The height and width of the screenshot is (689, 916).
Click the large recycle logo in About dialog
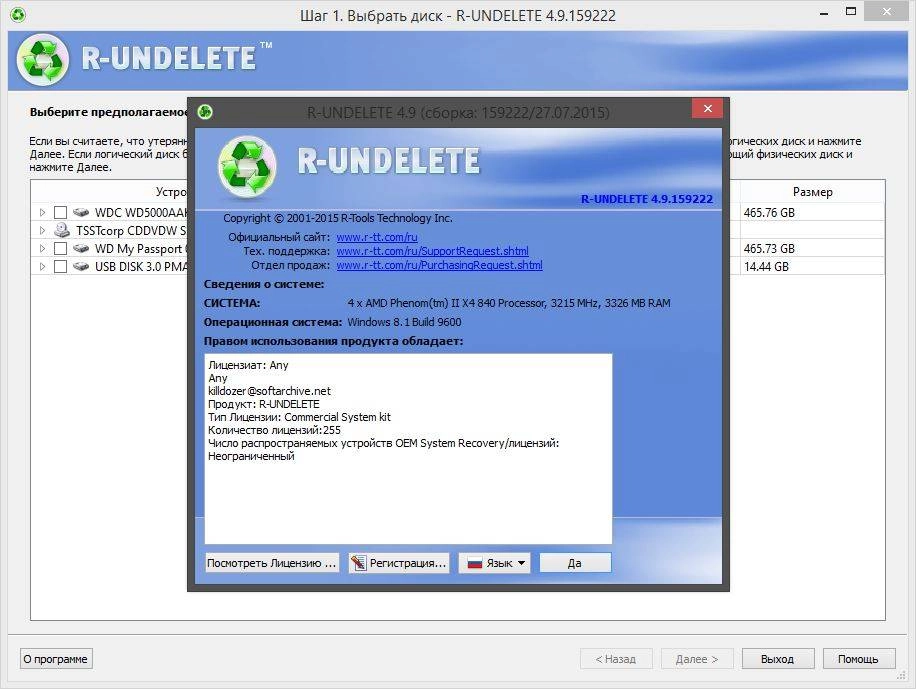tap(247, 167)
